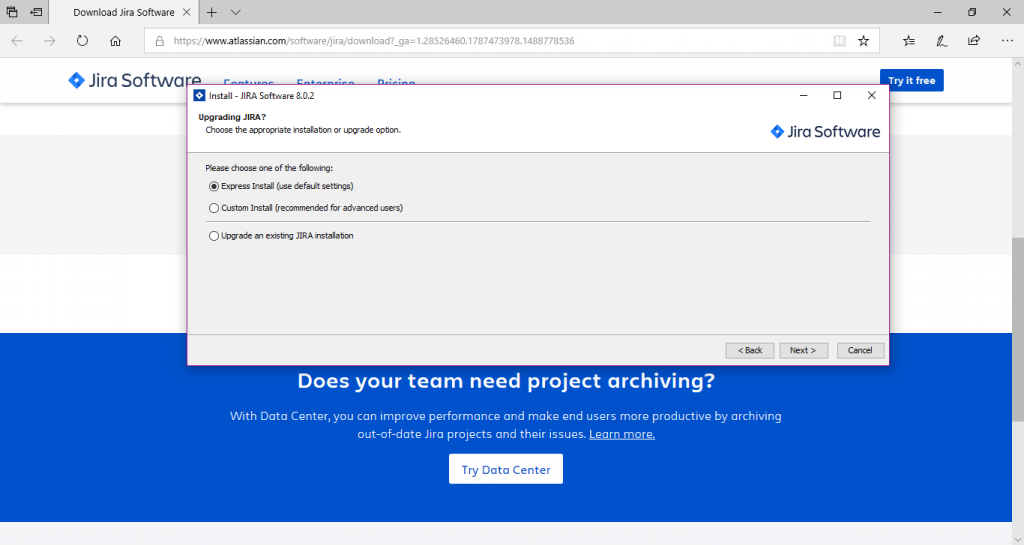Go back with the Back button
Screen dimensions: 1024x545
tap(750, 350)
